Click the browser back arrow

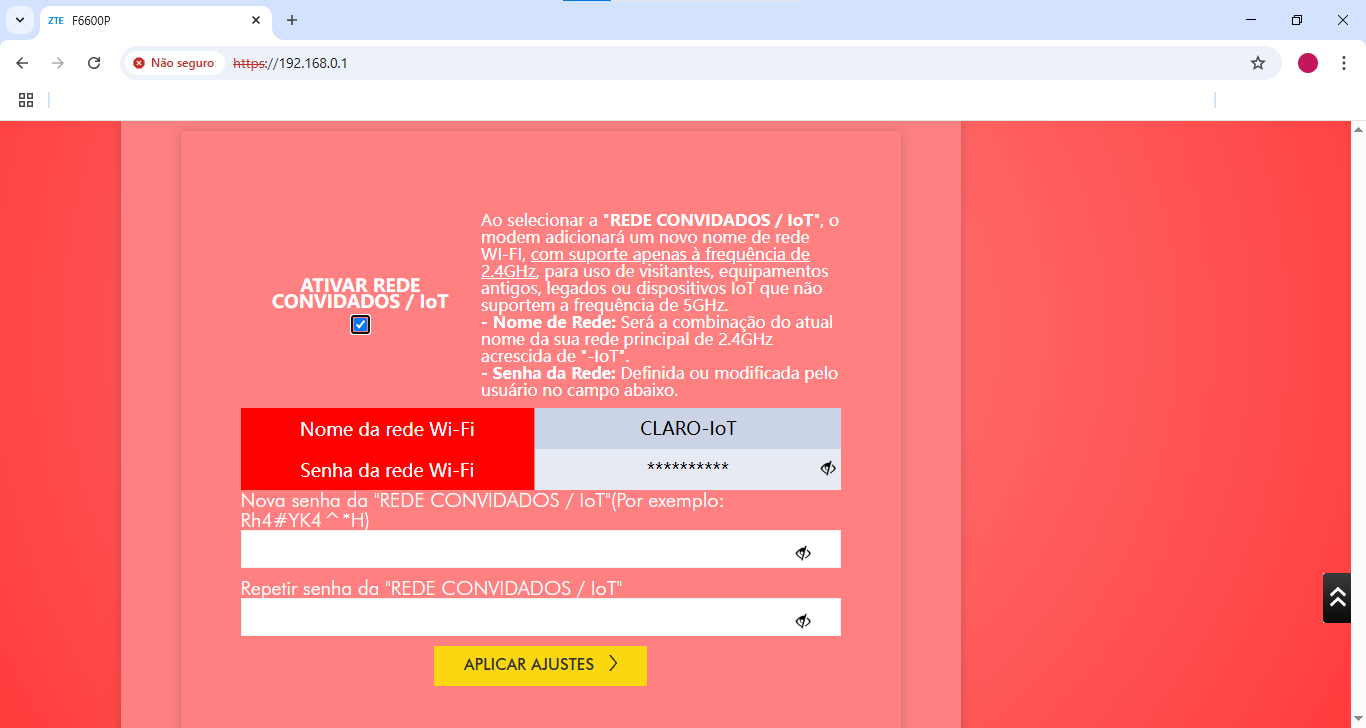tap(22, 63)
